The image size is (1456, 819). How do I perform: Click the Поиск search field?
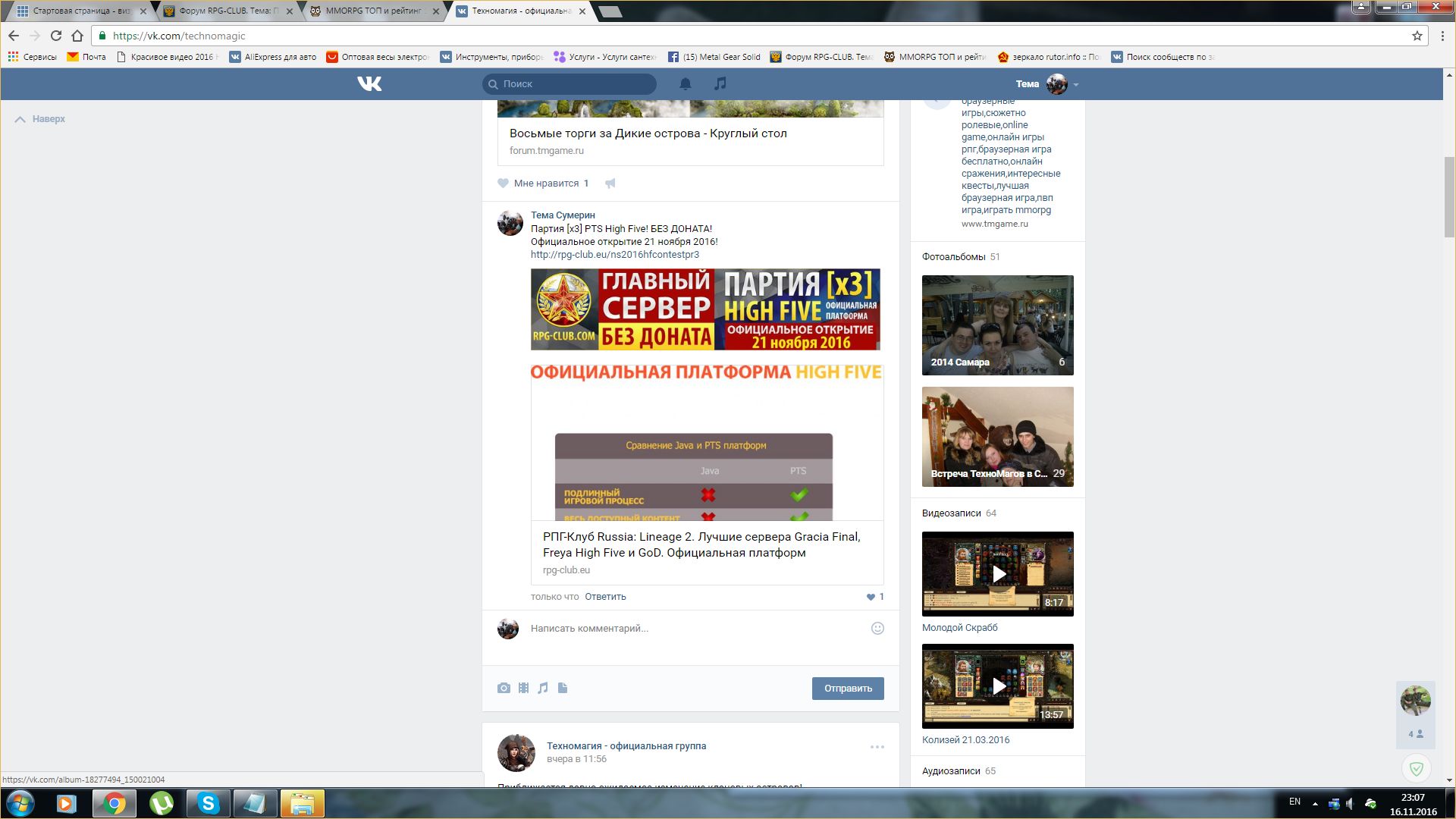570,84
